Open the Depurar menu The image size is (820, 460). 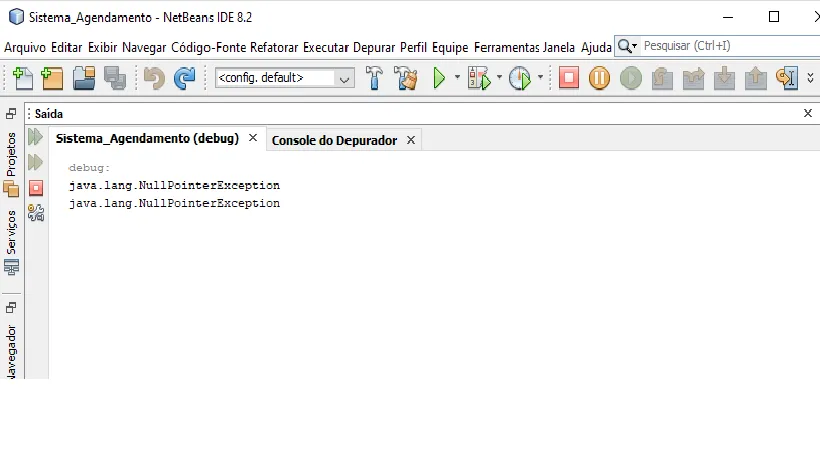coord(374,48)
